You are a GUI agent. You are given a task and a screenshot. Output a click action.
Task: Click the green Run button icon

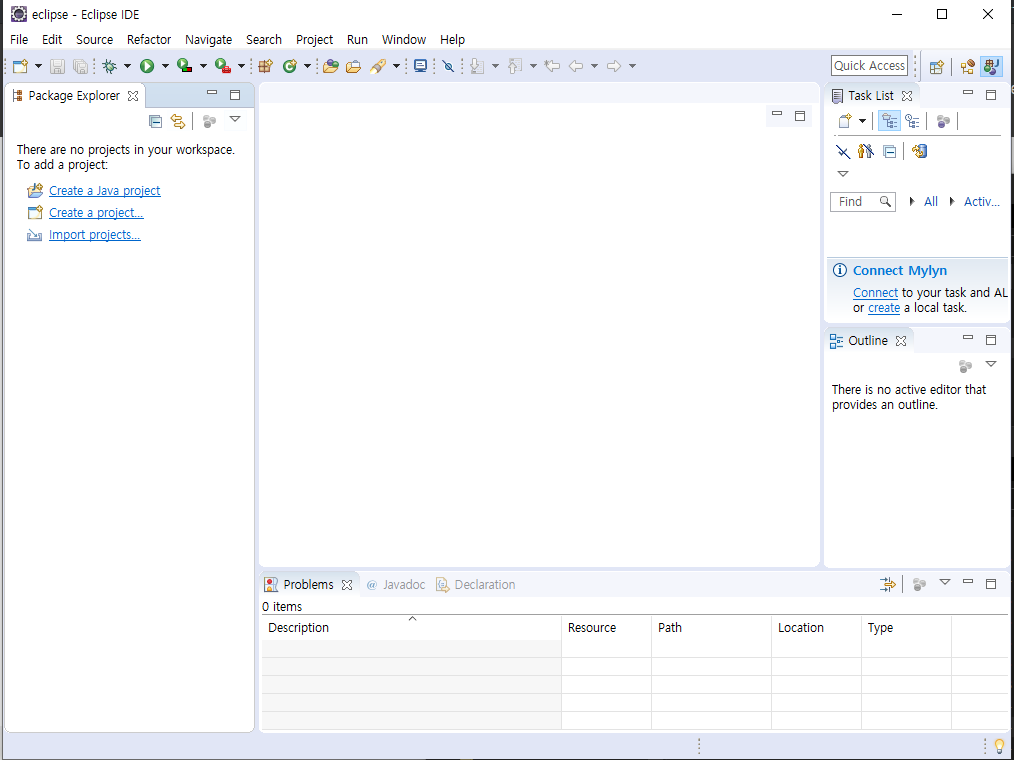pos(147,66)
